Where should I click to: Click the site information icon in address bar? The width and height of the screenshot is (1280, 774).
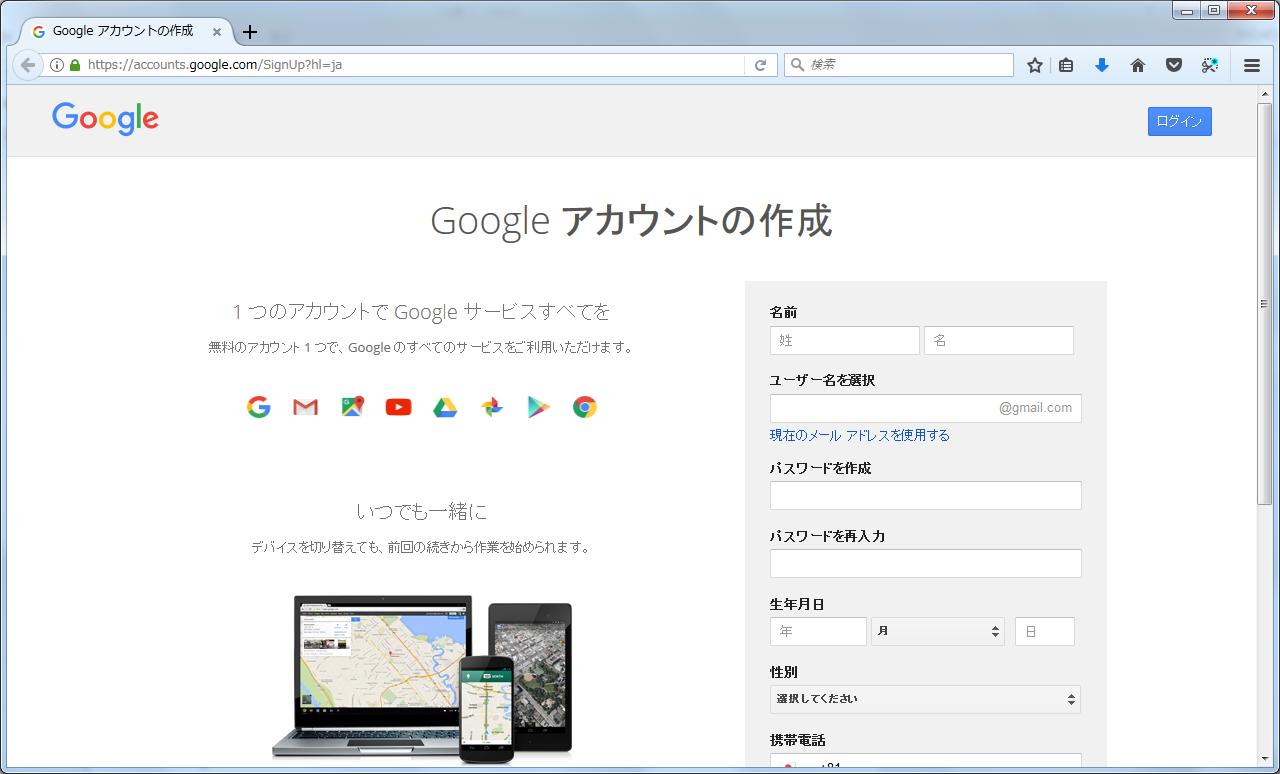[57, 65]
